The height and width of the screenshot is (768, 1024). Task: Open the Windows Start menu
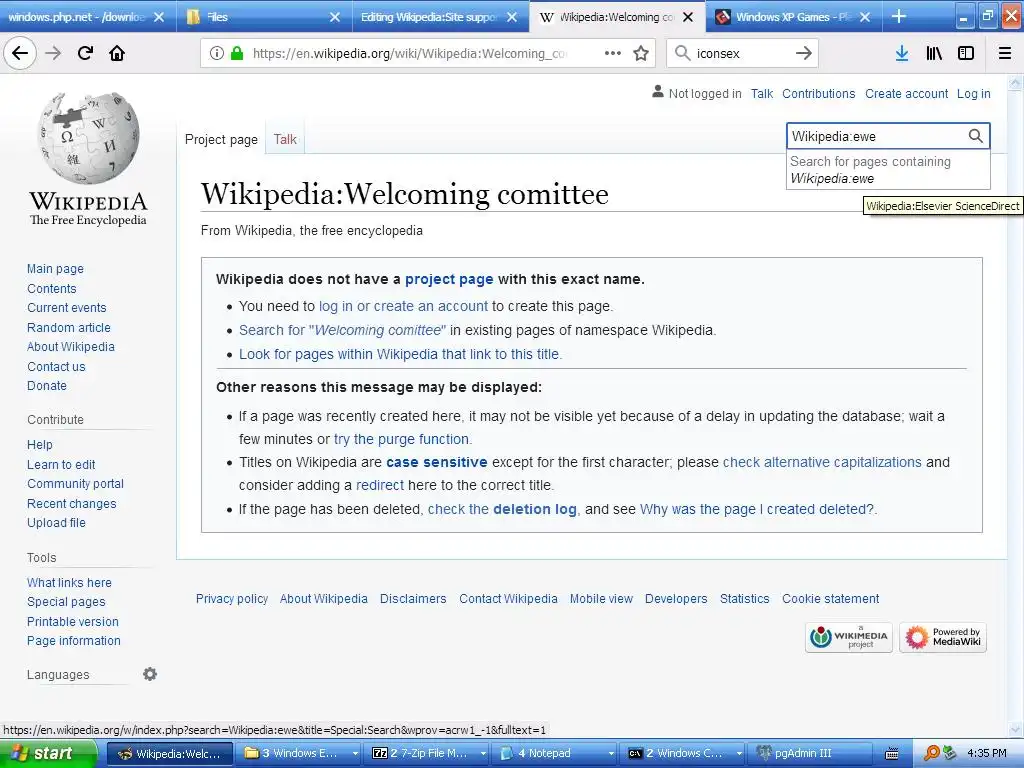click(x=48, y=753)
